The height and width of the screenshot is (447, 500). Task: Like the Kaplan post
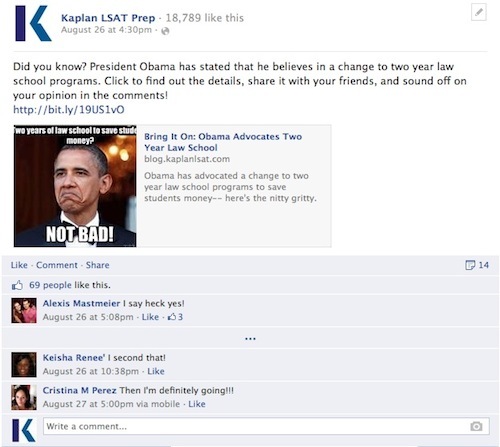(x=19, y=265)
